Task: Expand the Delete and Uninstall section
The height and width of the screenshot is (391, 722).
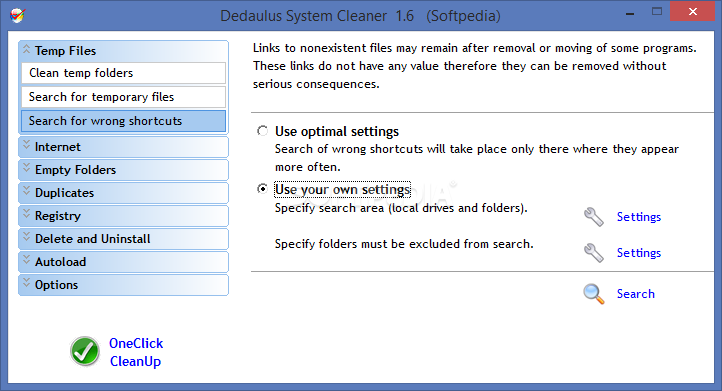Action: click(123, 239)
